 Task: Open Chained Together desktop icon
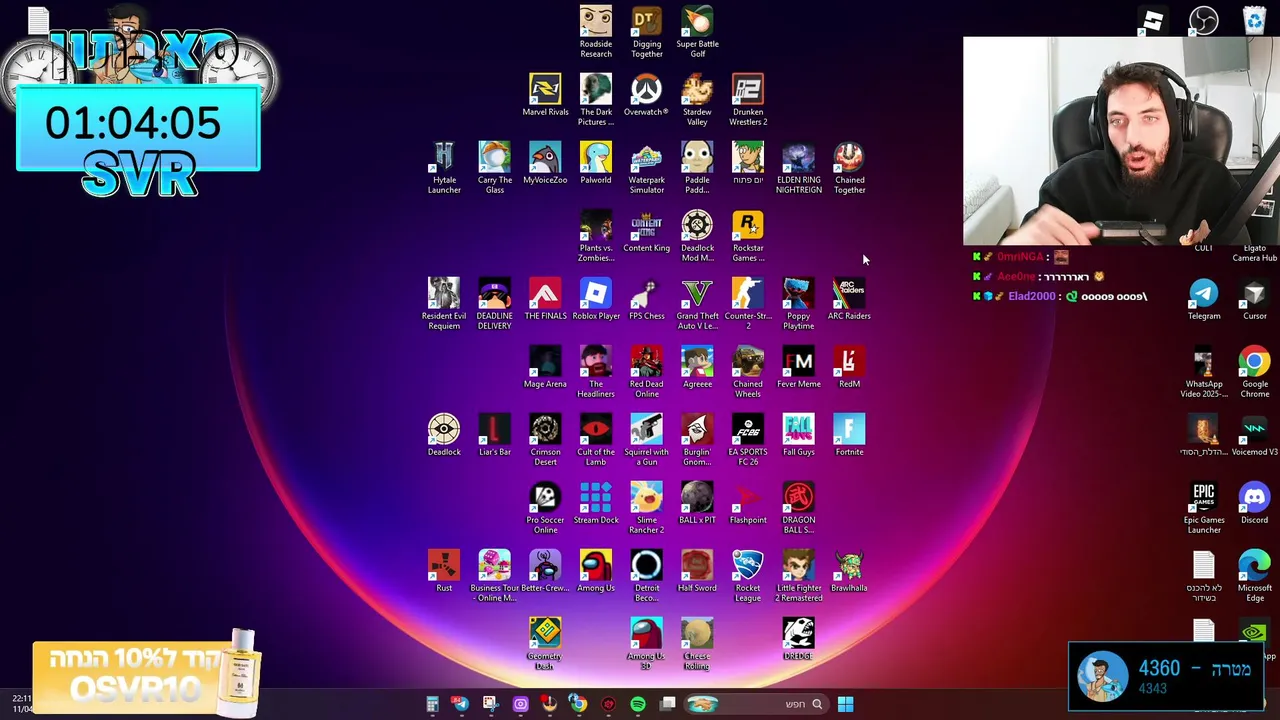849,167
